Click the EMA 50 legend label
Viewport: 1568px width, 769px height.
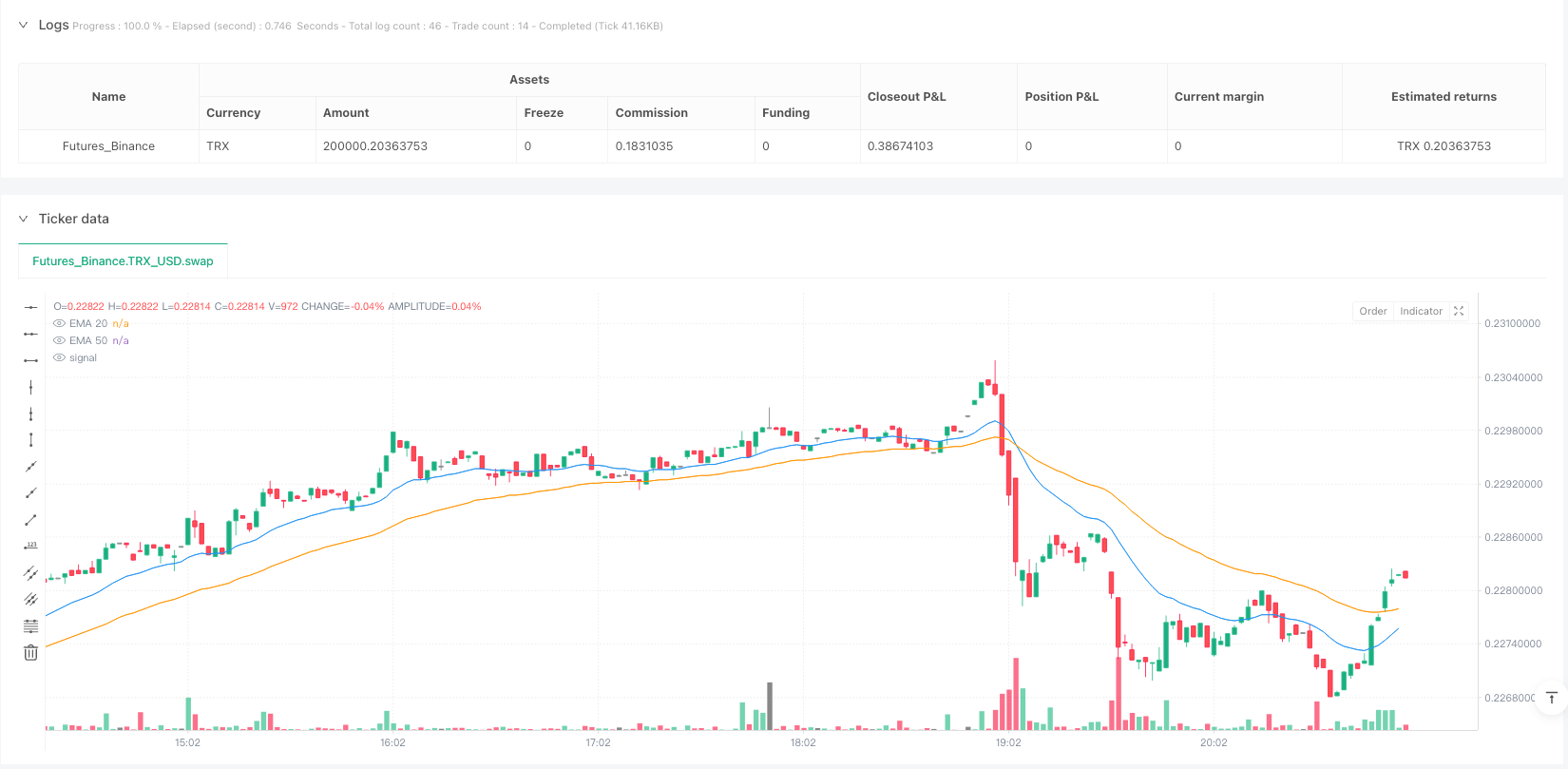pyautogui.click(x=88, y=340)
